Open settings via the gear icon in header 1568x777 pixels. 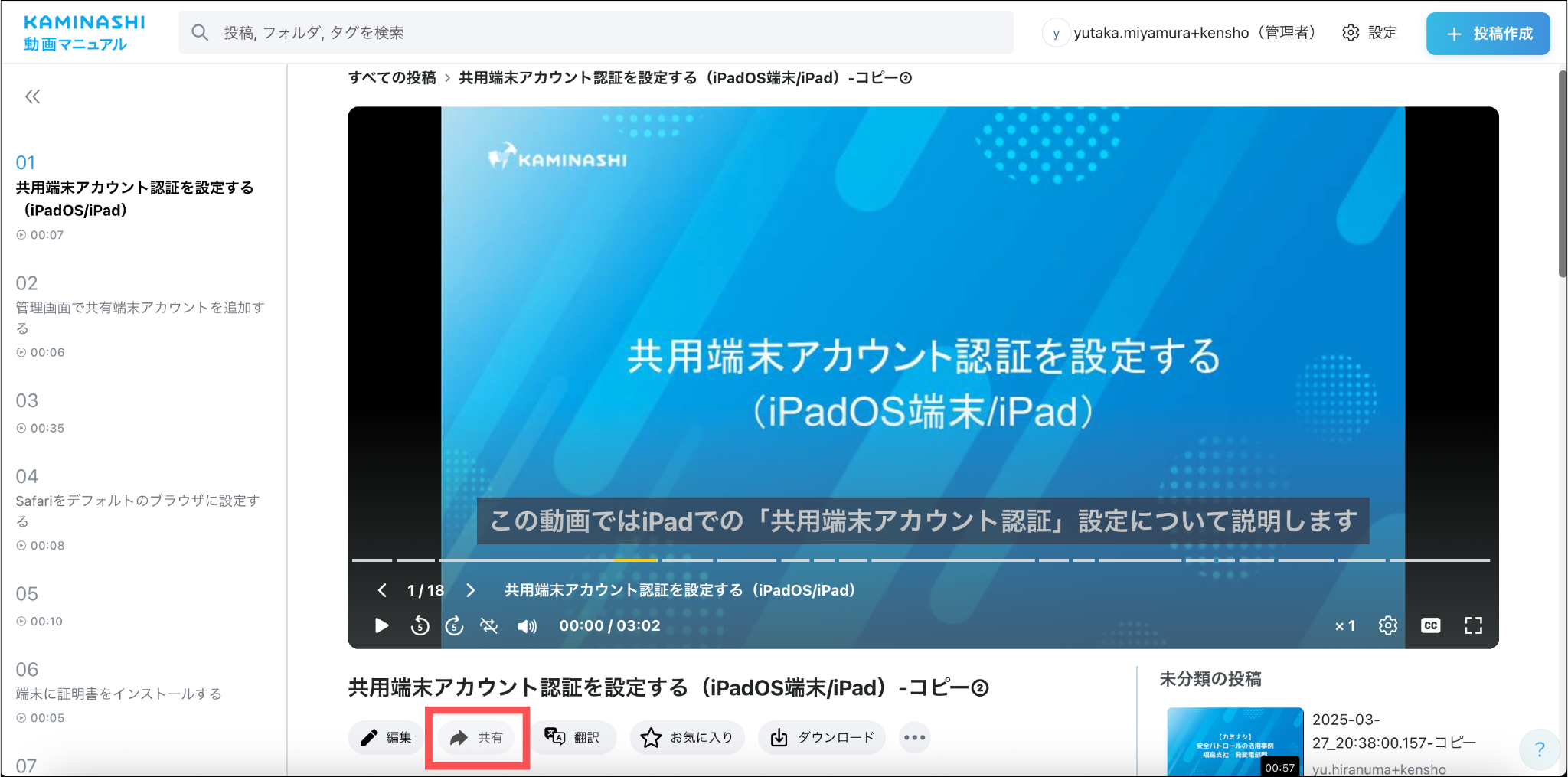pyautogui.click(x=1351, y=32)
